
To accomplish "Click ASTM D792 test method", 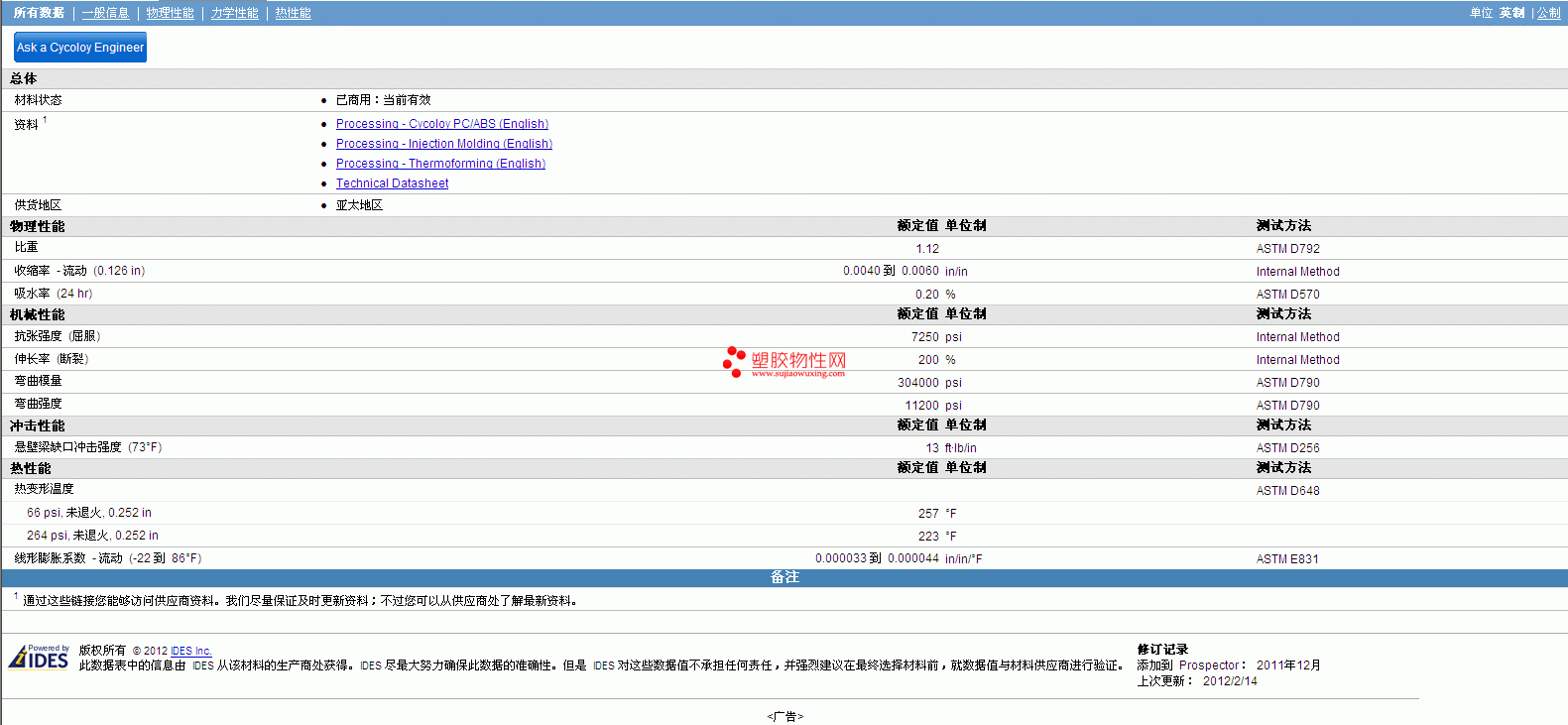I will click(1288, 249).
